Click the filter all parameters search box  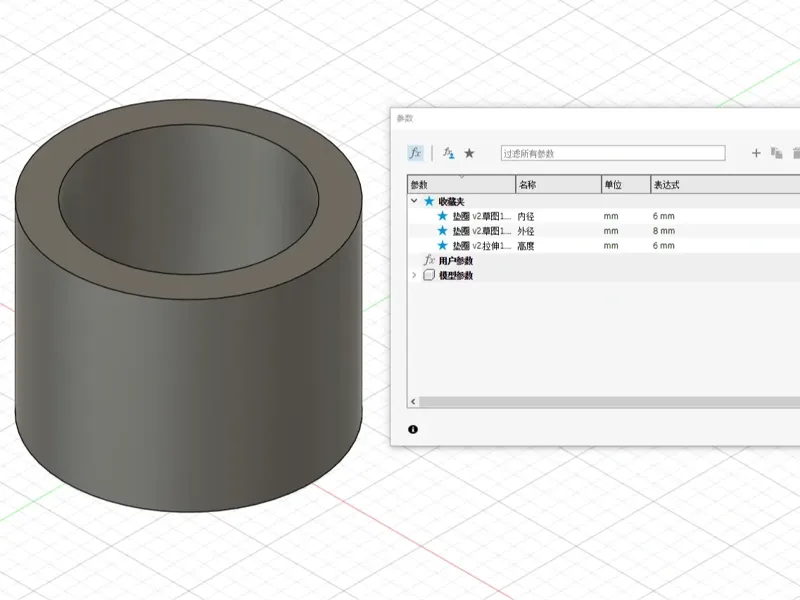click(613, 153)
